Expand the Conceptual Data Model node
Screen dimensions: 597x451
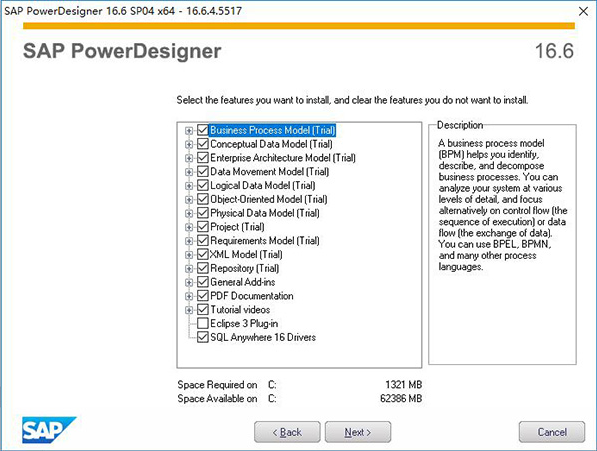pos(188,144)
